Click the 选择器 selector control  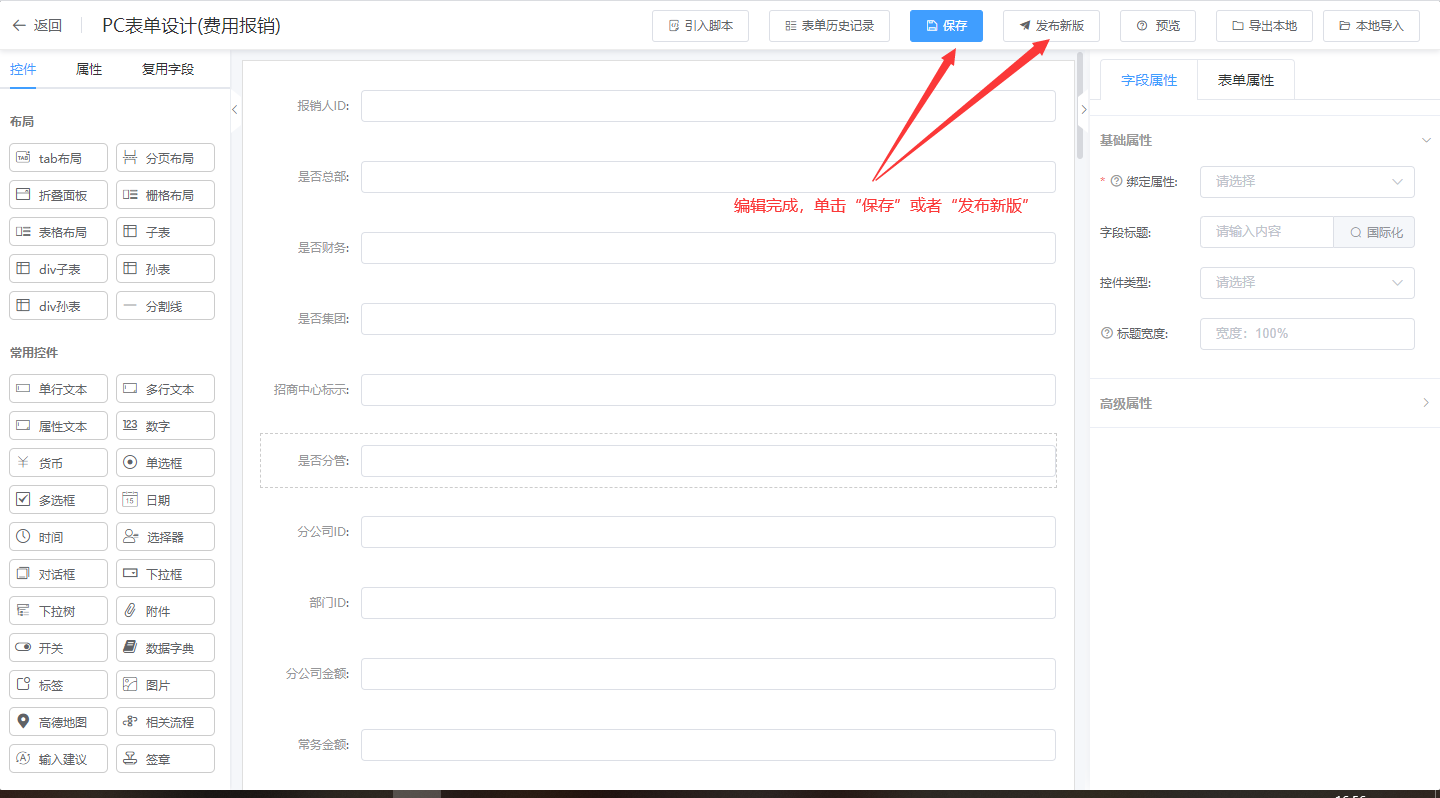166,537
